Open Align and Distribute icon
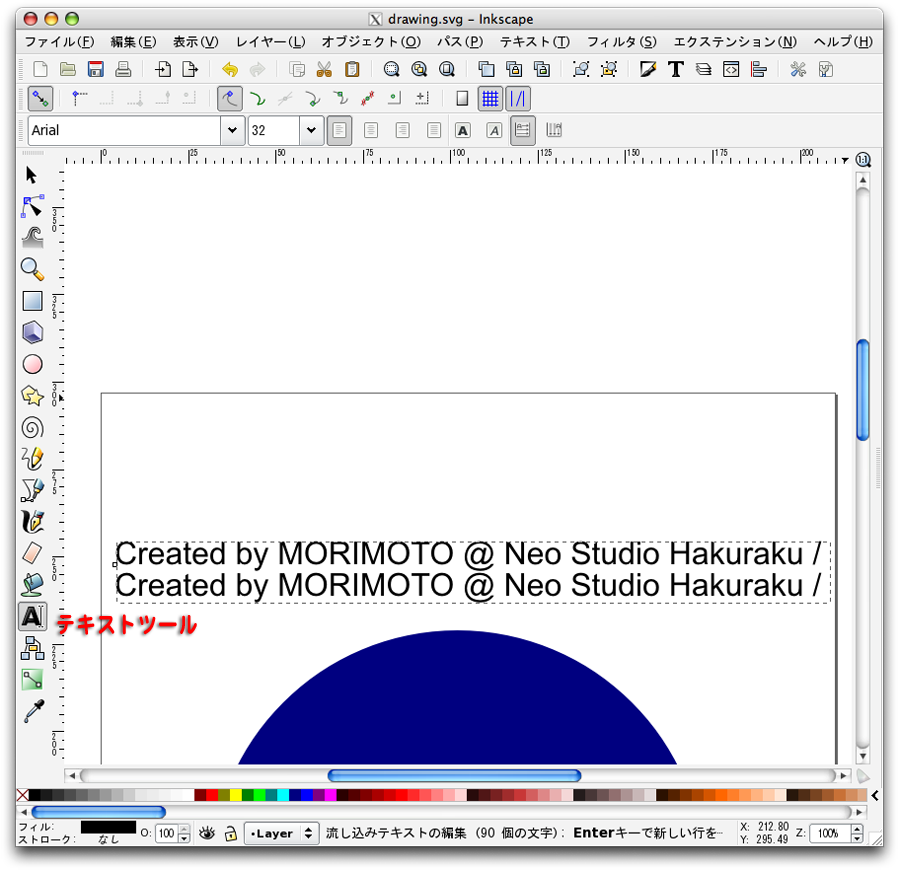Screen dimensions: 900x870 coord(758,69)
